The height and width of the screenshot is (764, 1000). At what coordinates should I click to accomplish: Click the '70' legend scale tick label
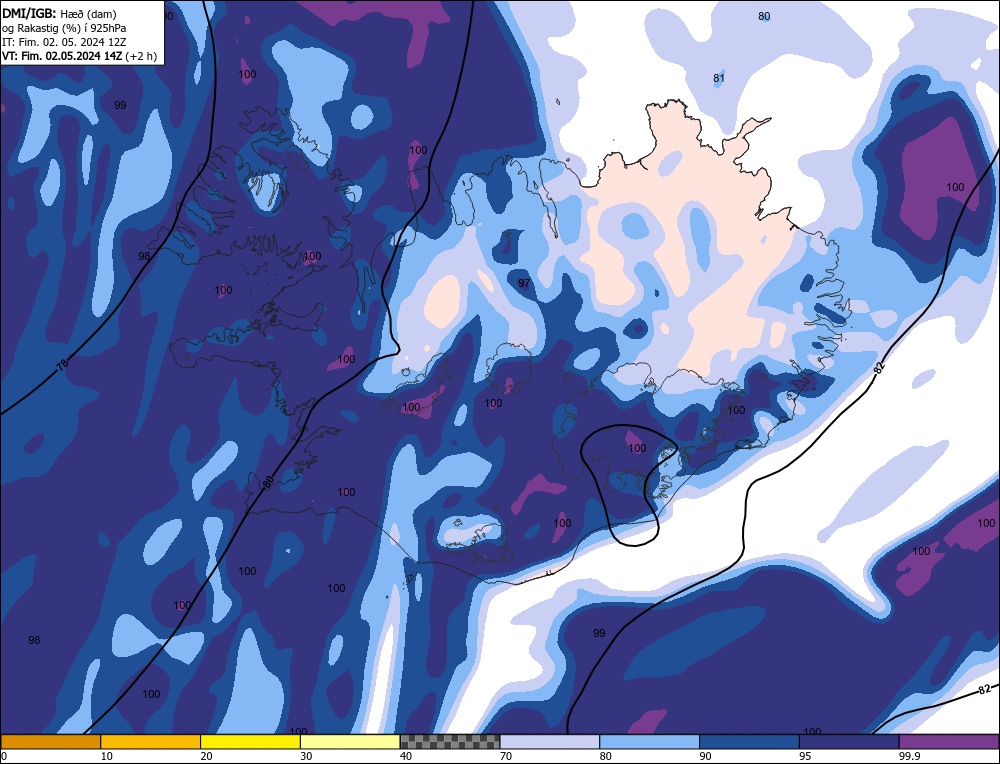pyautogui.click(x=506, y=756)
